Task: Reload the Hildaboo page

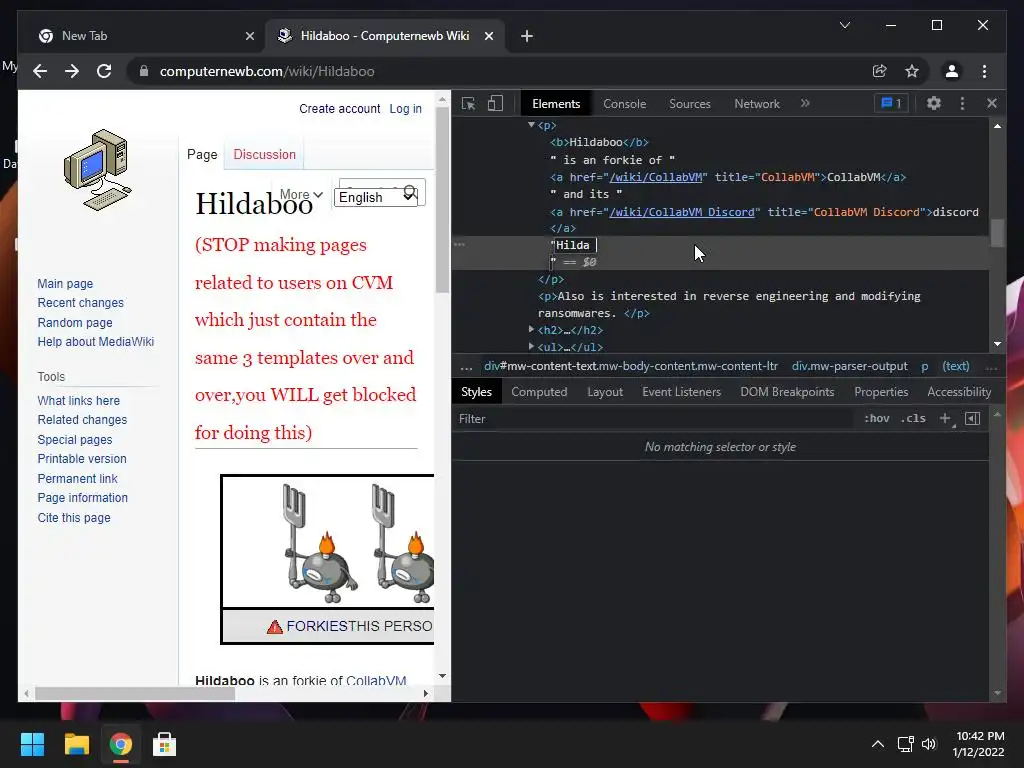Action: point(104,71)
